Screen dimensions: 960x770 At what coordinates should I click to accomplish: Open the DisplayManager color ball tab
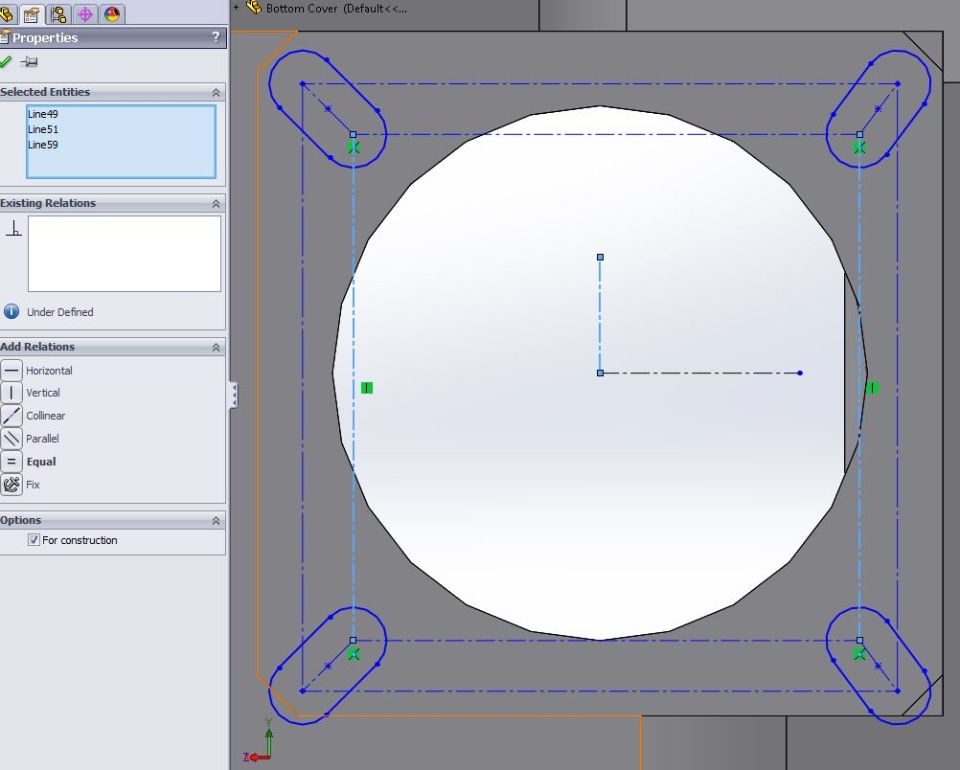coord(112,14)
